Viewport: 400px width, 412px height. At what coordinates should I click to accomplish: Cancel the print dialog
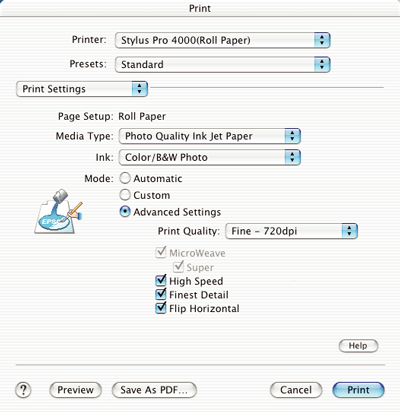[x=296, y=390]
